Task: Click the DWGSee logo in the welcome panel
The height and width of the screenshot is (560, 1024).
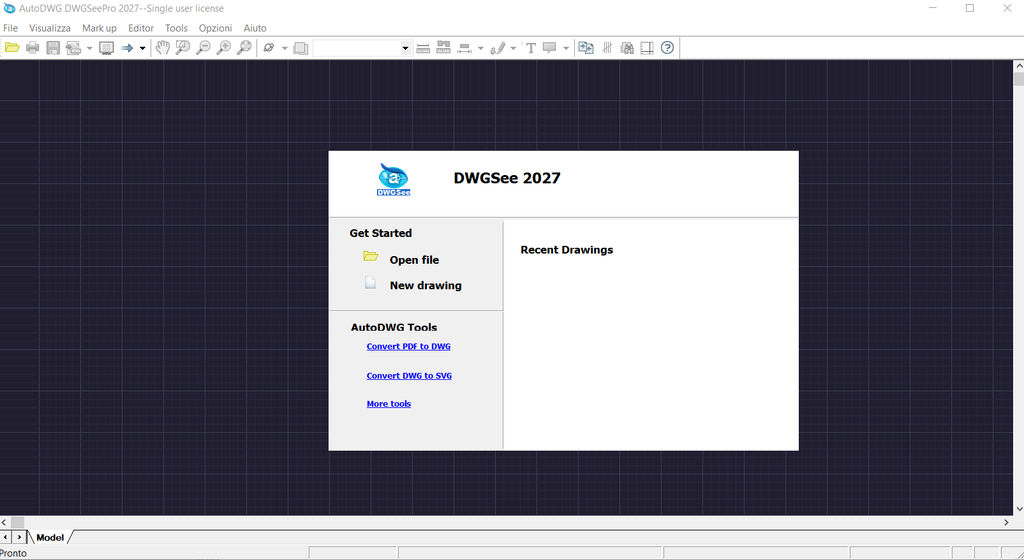Action: coord(394,179)
